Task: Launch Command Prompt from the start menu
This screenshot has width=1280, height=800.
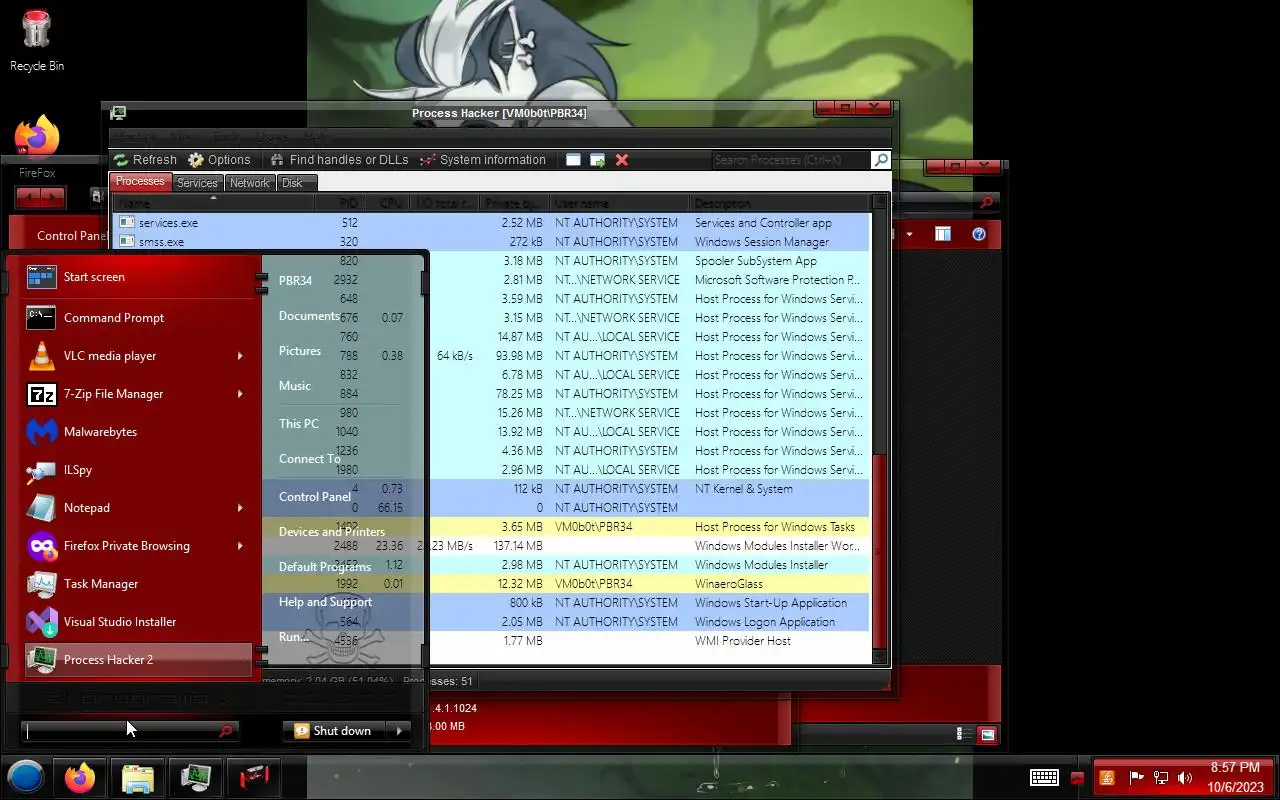Action: coord(139,318)
